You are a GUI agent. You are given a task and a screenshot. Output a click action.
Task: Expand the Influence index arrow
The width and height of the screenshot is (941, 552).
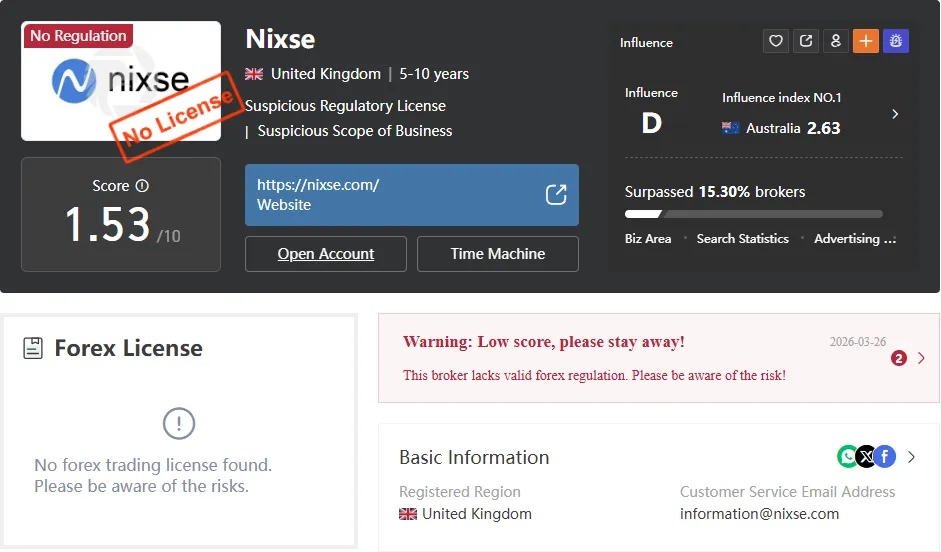(895, 114)
